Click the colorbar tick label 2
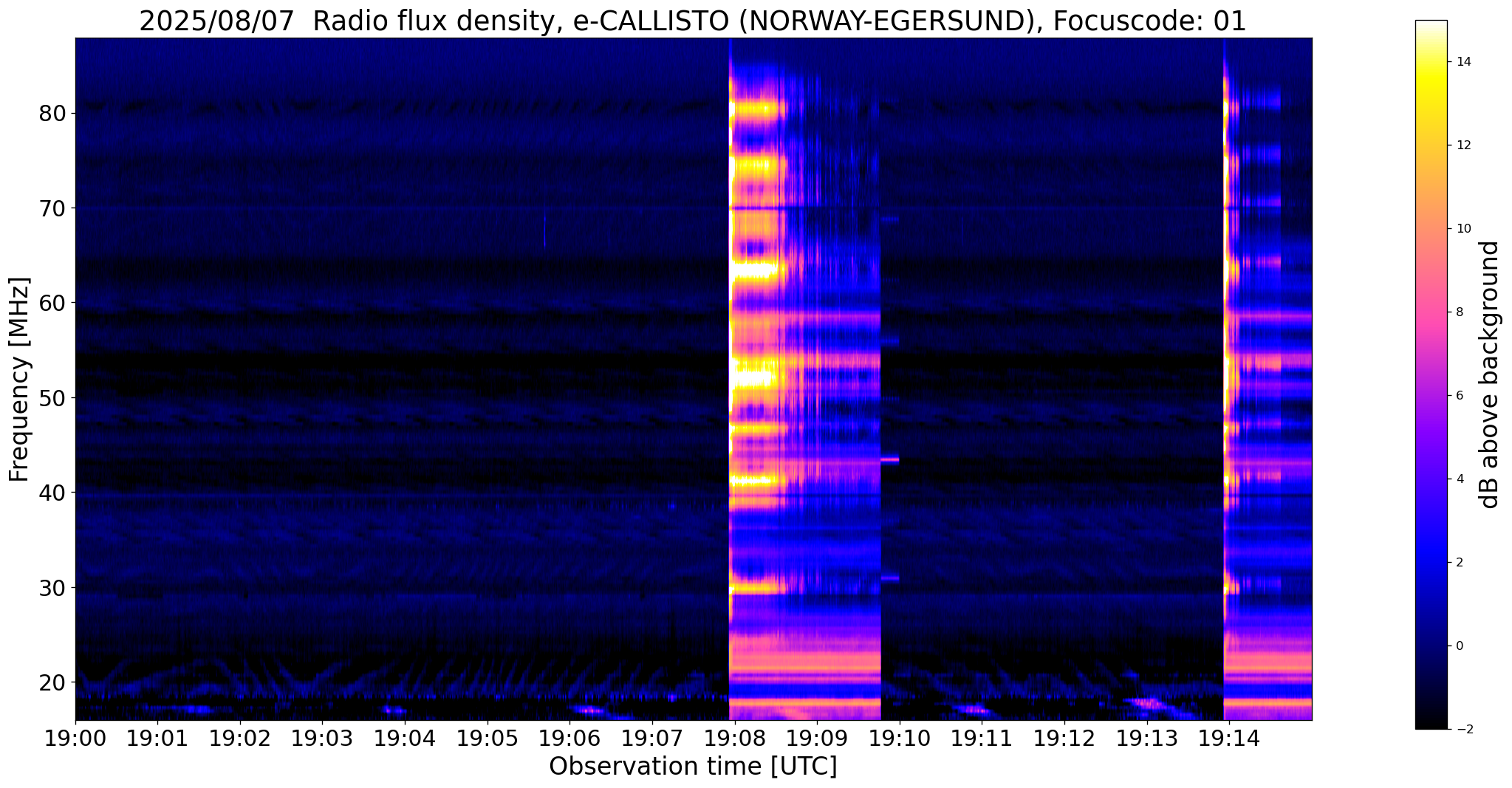 (1459, 563)
